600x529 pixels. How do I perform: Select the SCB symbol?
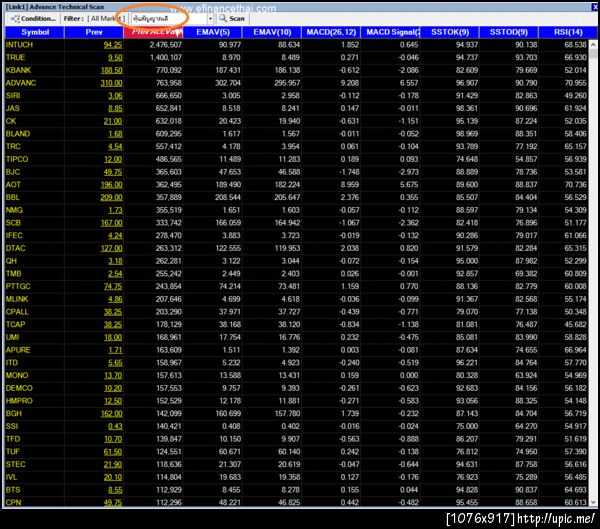(13, 223)
